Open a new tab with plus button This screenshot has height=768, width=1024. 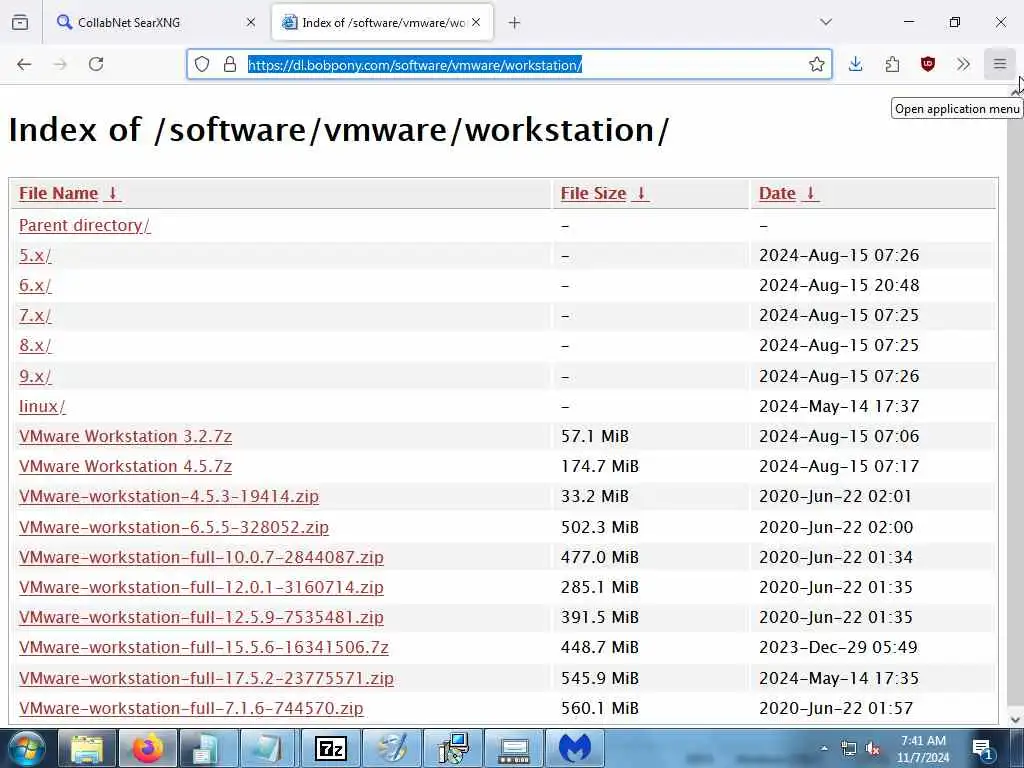515,23
